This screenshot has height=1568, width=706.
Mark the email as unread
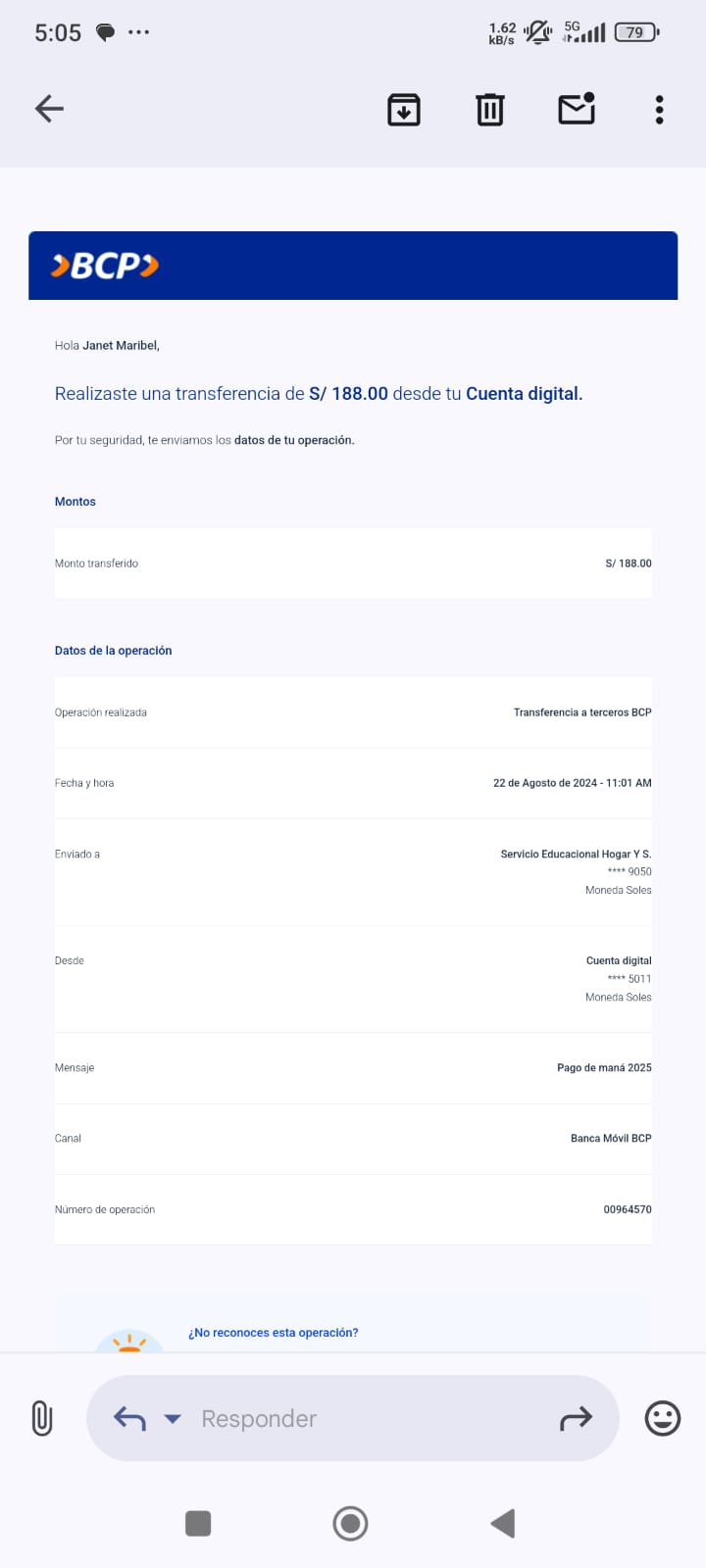click(577, 109)
